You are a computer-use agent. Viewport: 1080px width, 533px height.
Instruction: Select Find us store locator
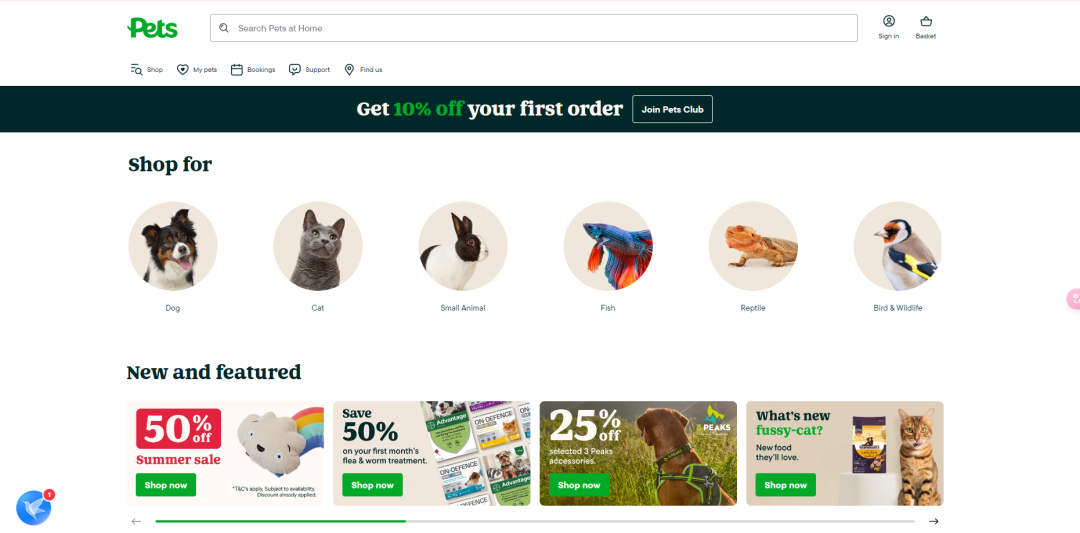[363, 70]
